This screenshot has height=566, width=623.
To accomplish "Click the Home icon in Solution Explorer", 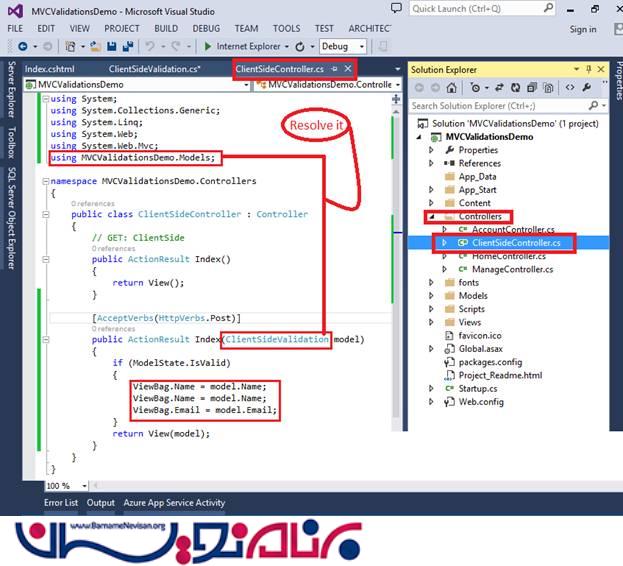I will point(452,88).
